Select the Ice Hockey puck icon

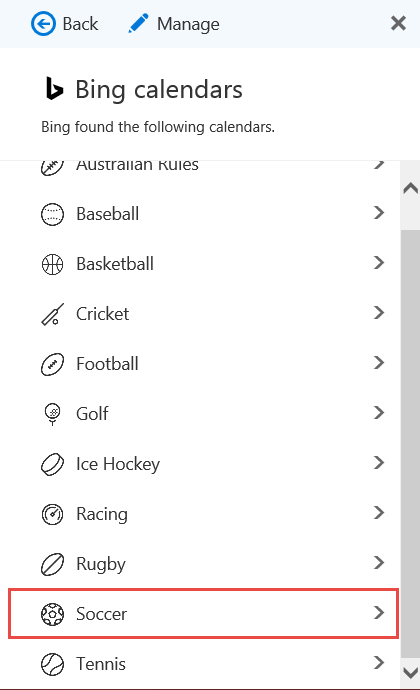52,464
